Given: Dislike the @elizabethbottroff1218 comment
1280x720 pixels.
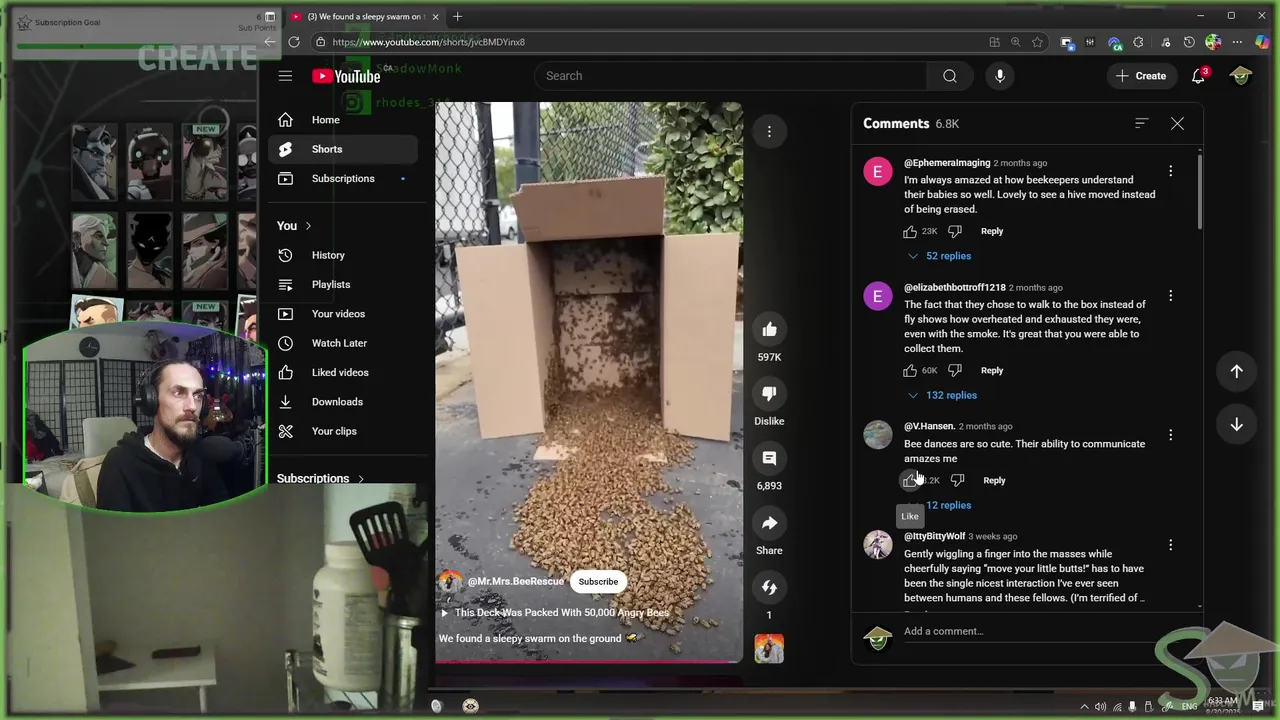Looking at the screenshot, I should click(955, 370).
